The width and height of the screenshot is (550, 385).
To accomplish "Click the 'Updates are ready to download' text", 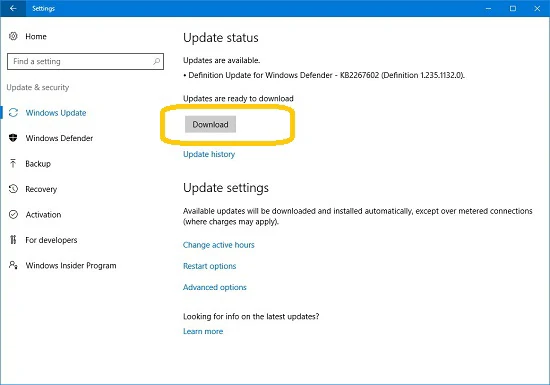I will 238,99.
